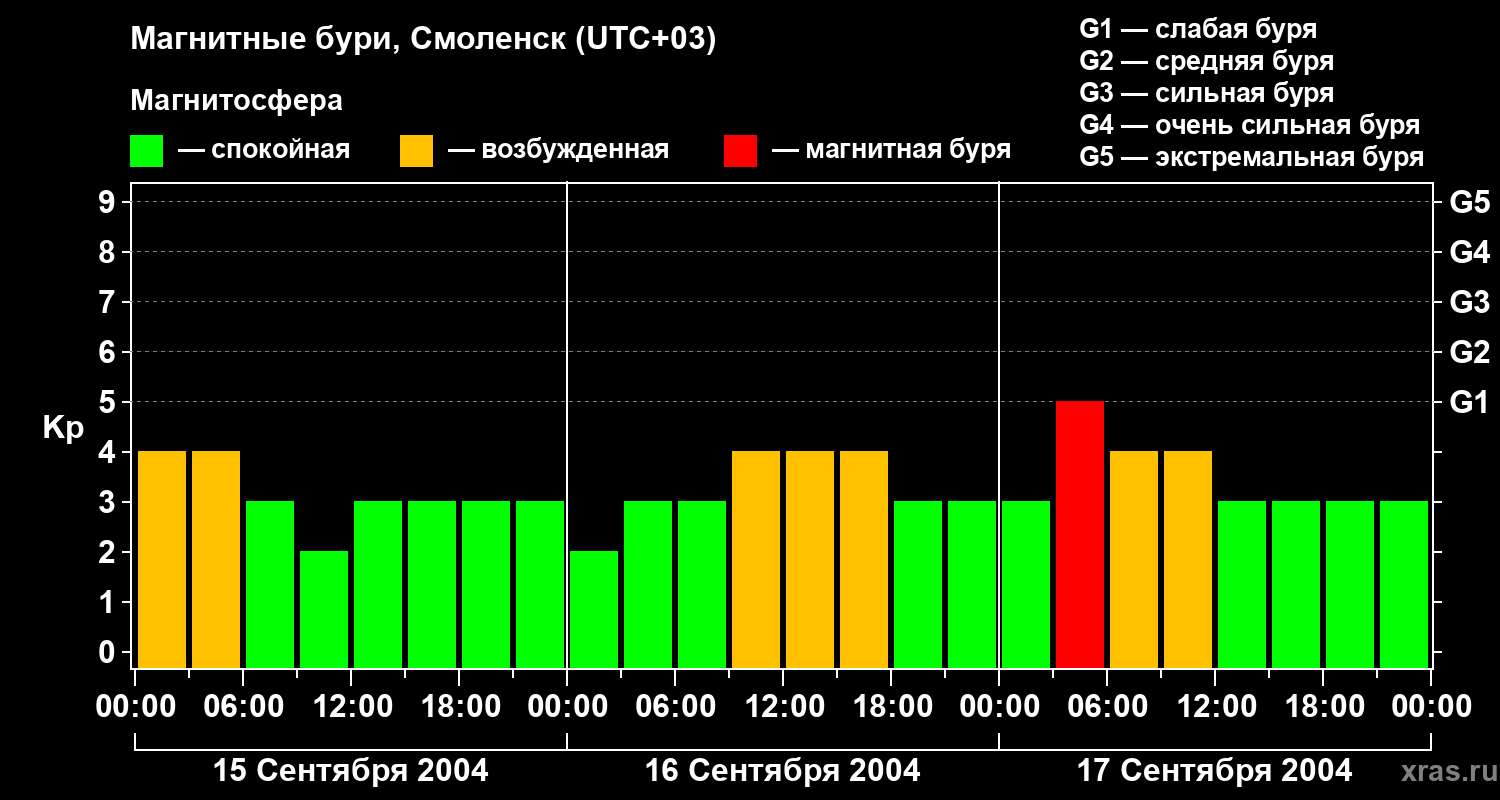Screen dimensions: 1500x800
Task: Click the 'G5 — экстремальная буря' line
Action: [x=1251, y=158]
